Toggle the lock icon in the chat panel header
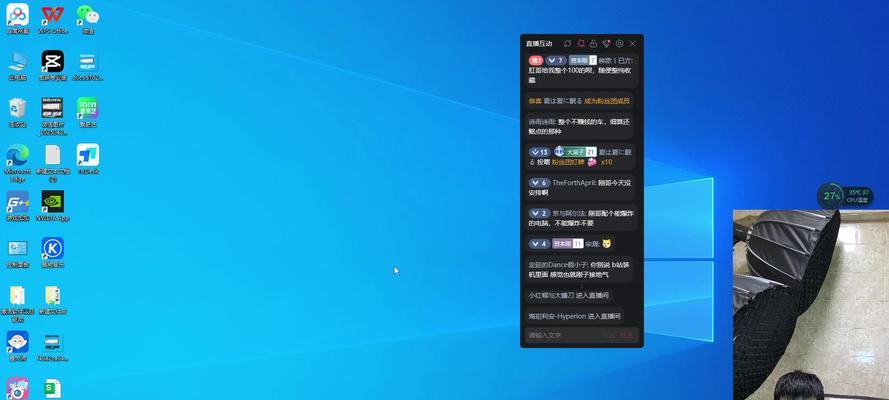 point(593,44)
